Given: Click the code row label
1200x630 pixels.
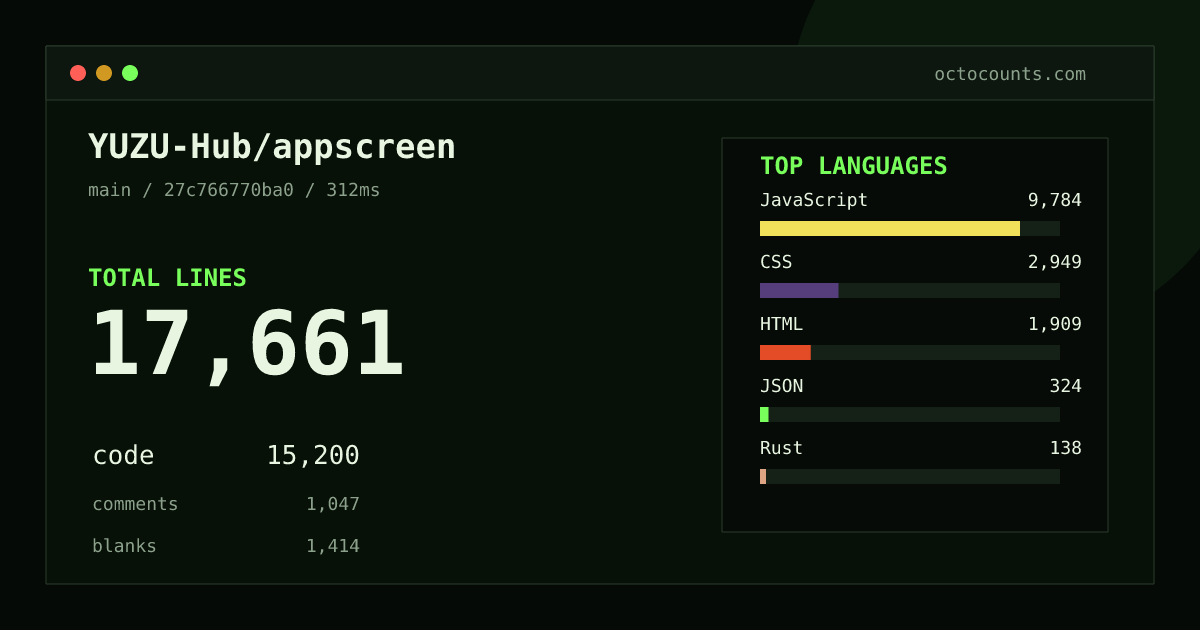Looking at the screenshot, I should tap(123, 456).
